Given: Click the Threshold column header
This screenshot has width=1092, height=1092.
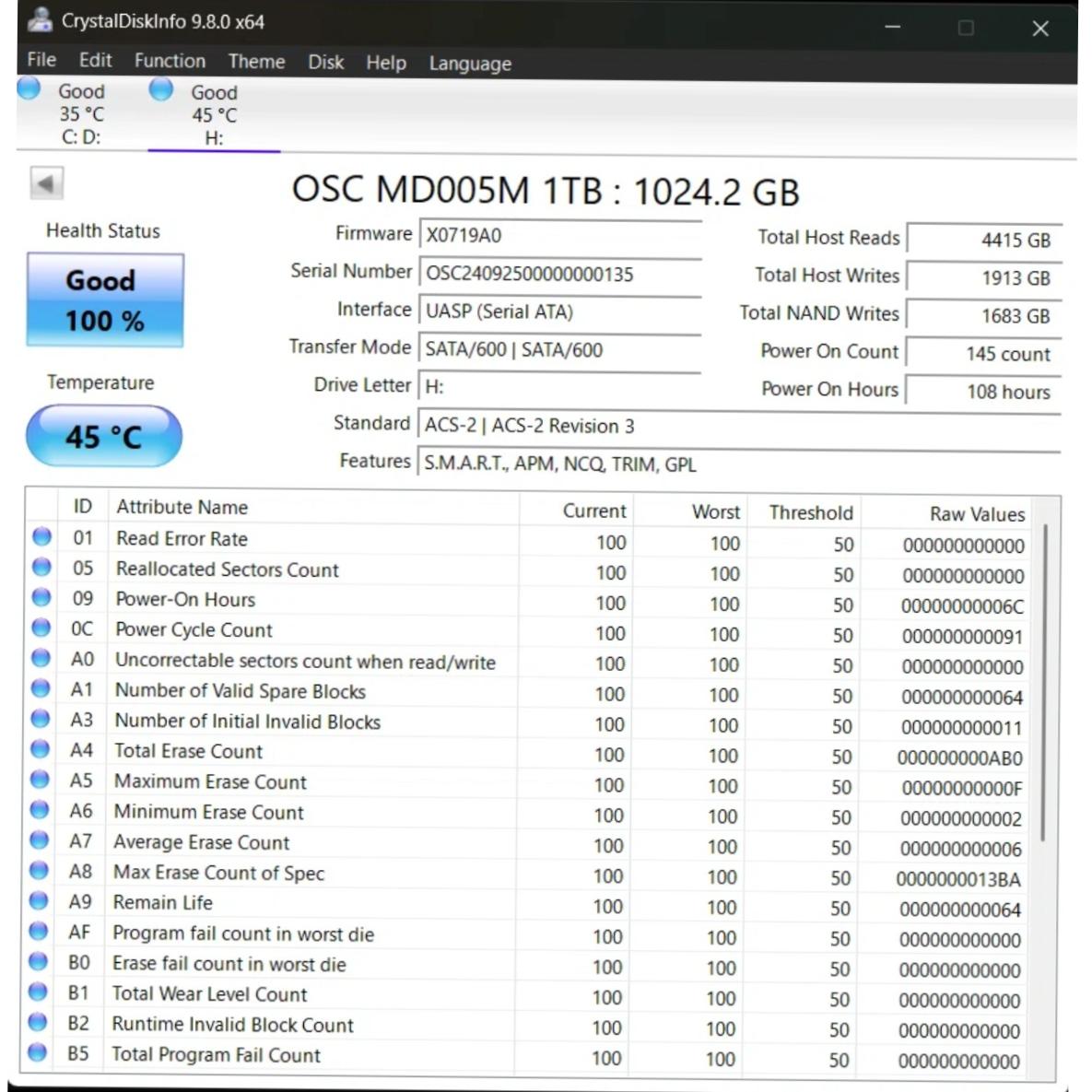Looking at the screenshot, I should [804, 513].
